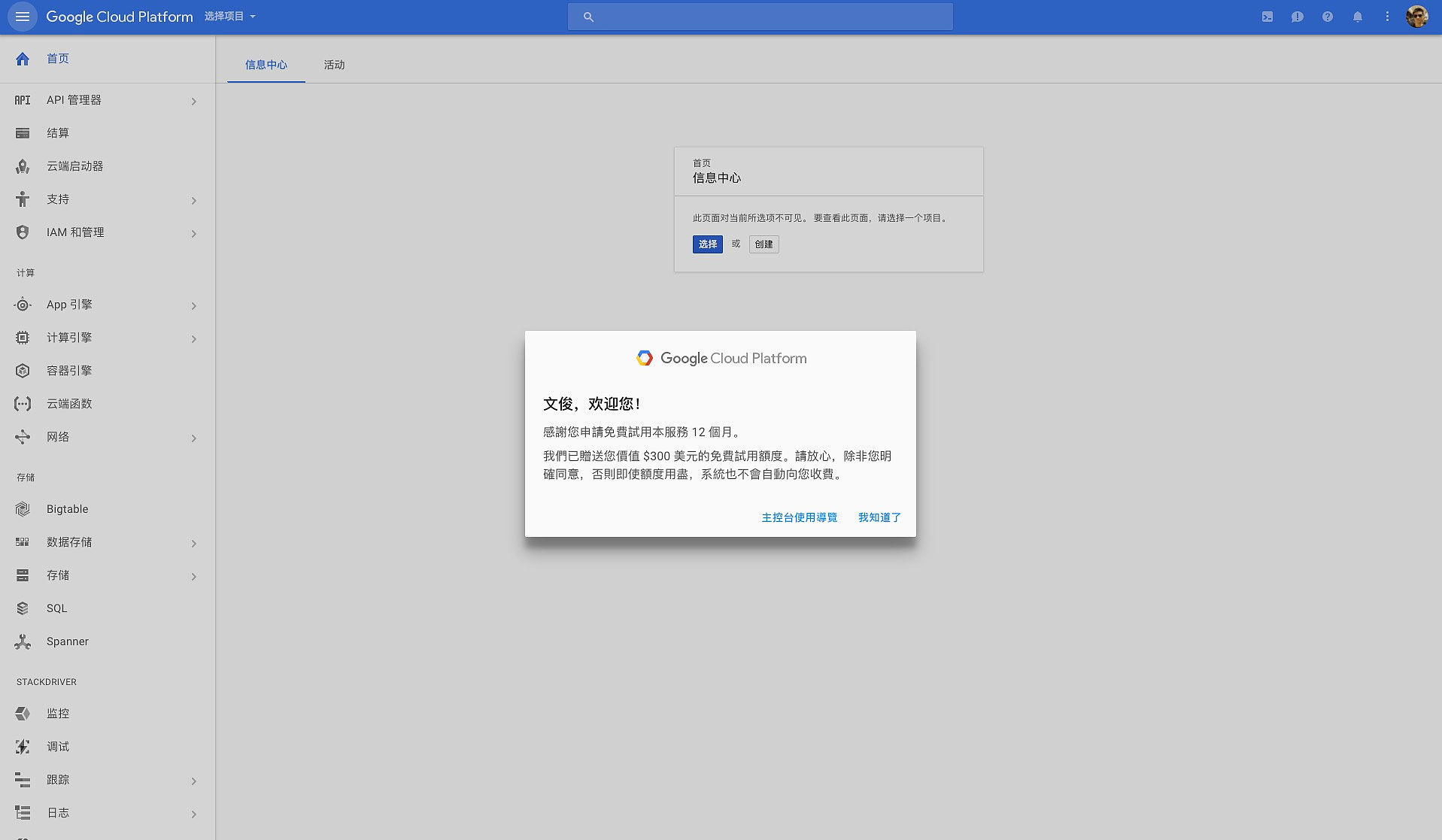Dismiss dialog with 我知道了
The height and width of the screenshot is (840, 1442).
[x=879, y=517]
